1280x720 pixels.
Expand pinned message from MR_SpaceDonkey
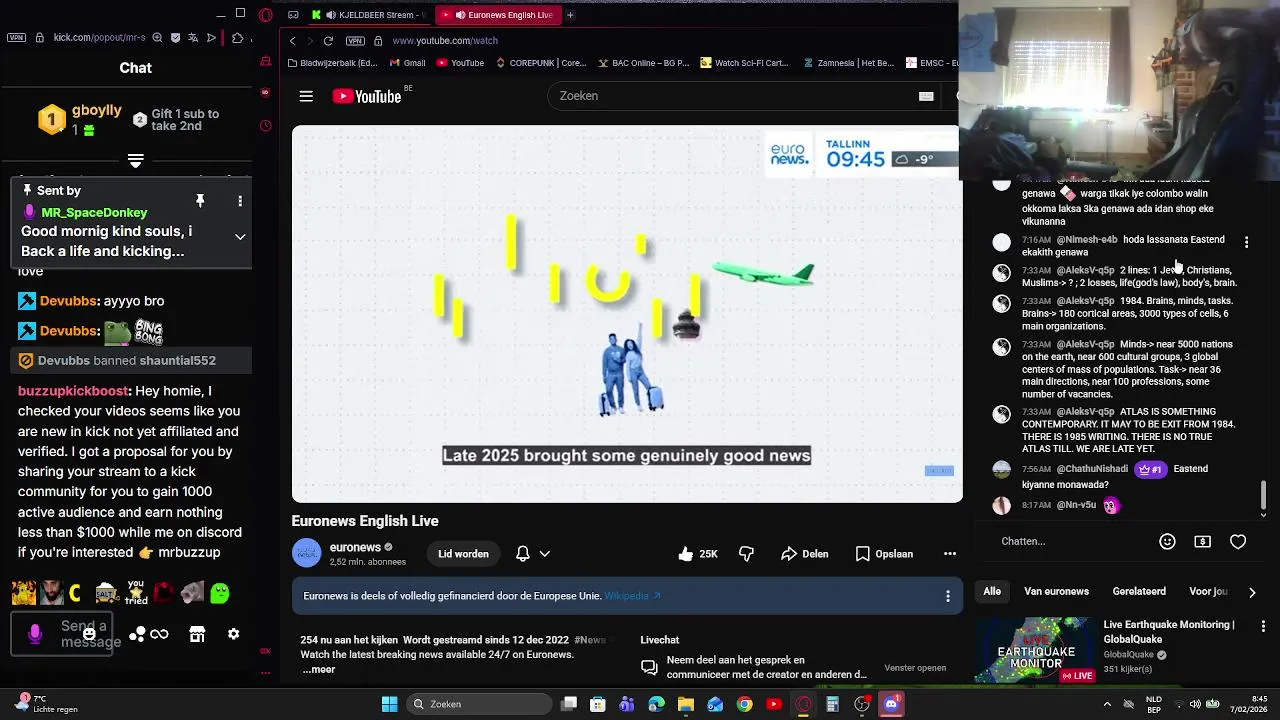tap(240, 237)
